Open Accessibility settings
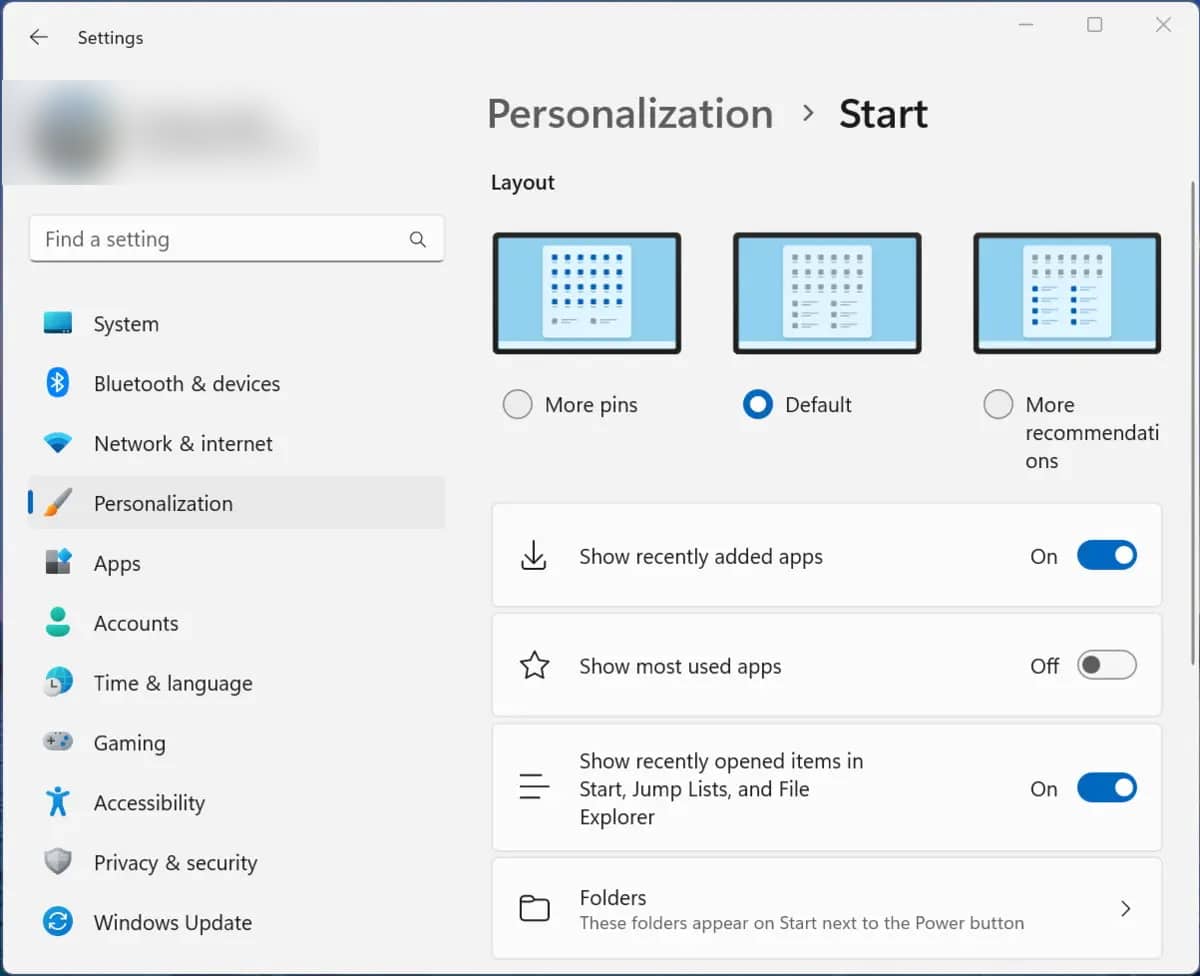Screen dimensions: 1200x976 (x=149, y=803)
